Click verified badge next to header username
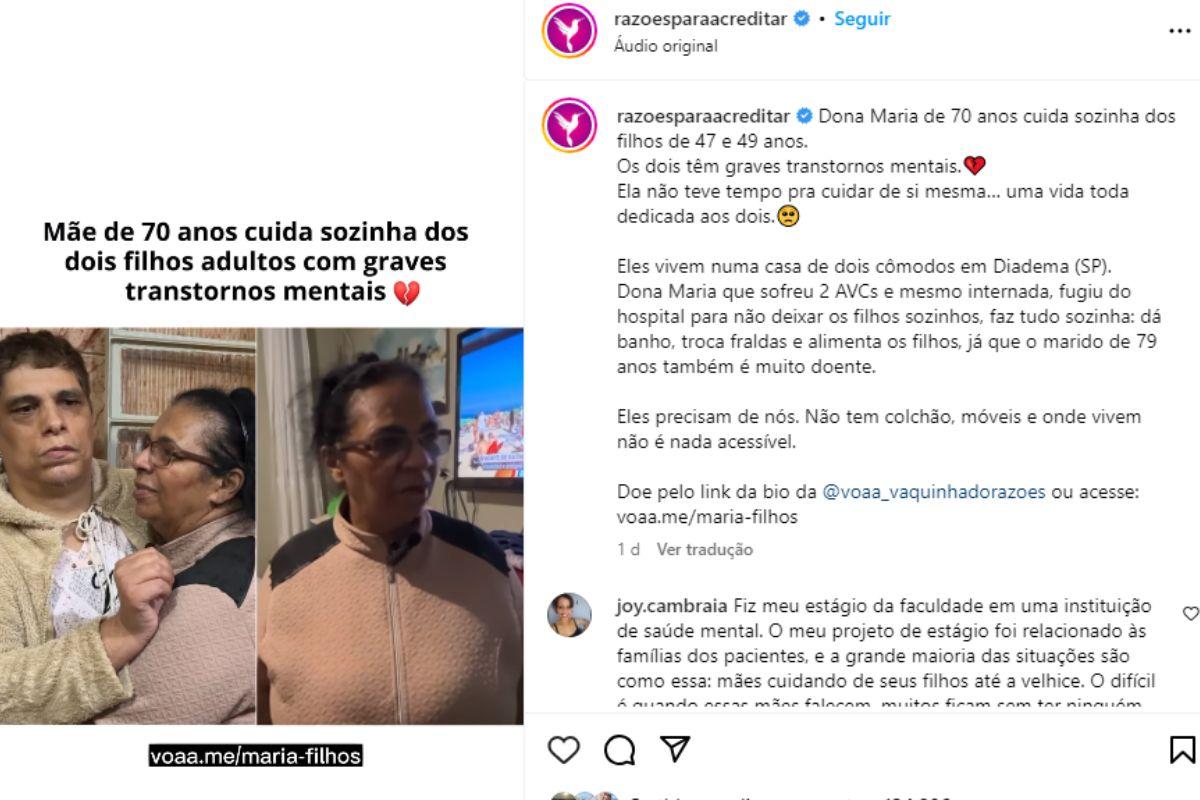 tap(801, 19)
